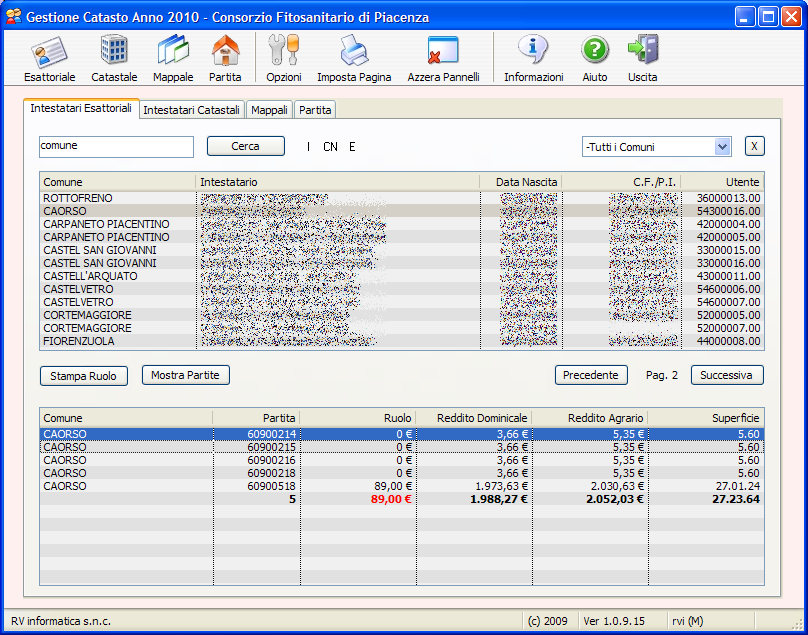The height and width of the screenshot is (635, 808).
Task: Select the row with Utente 52000005.00
Action: click(x=402, y=315)
